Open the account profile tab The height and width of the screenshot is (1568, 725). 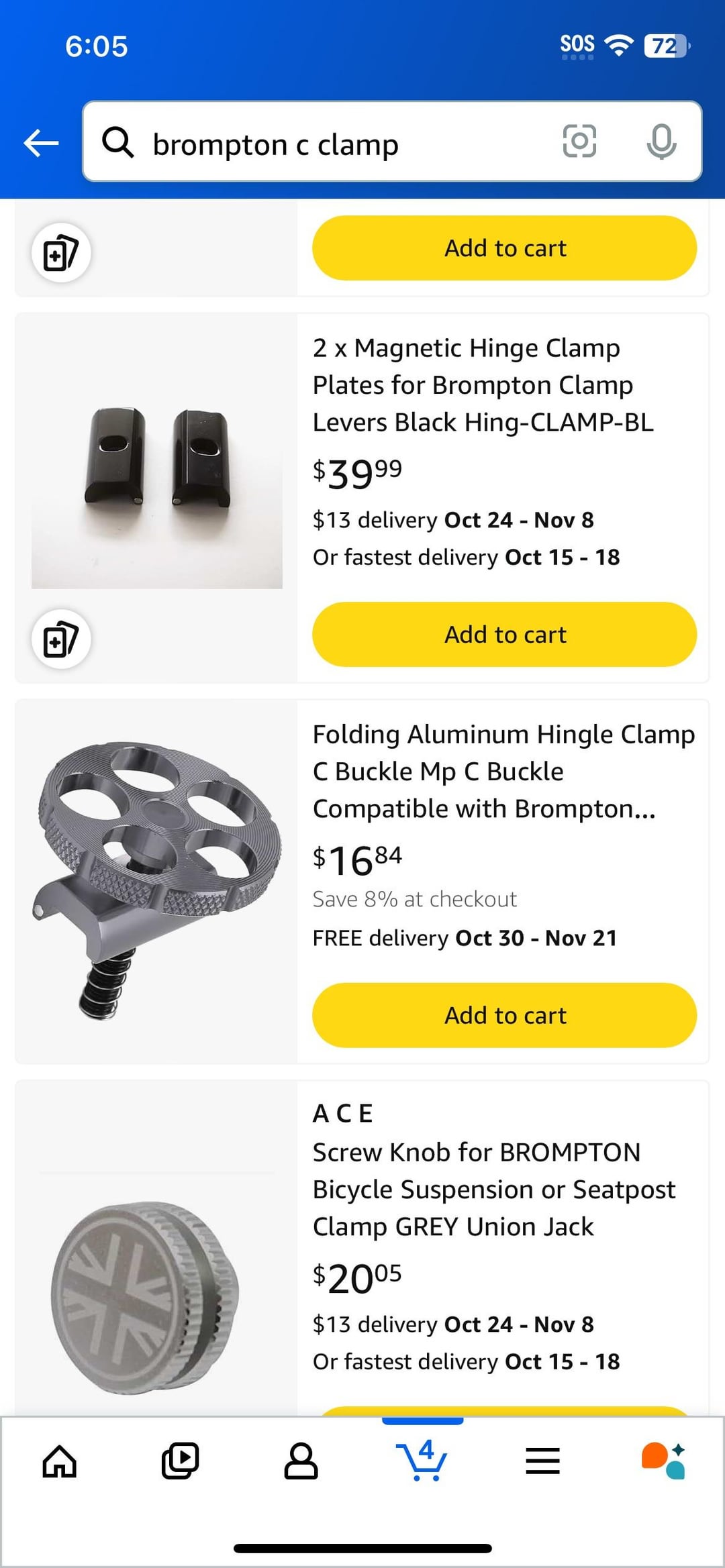pyautogui.click(x=301, y=1461)
